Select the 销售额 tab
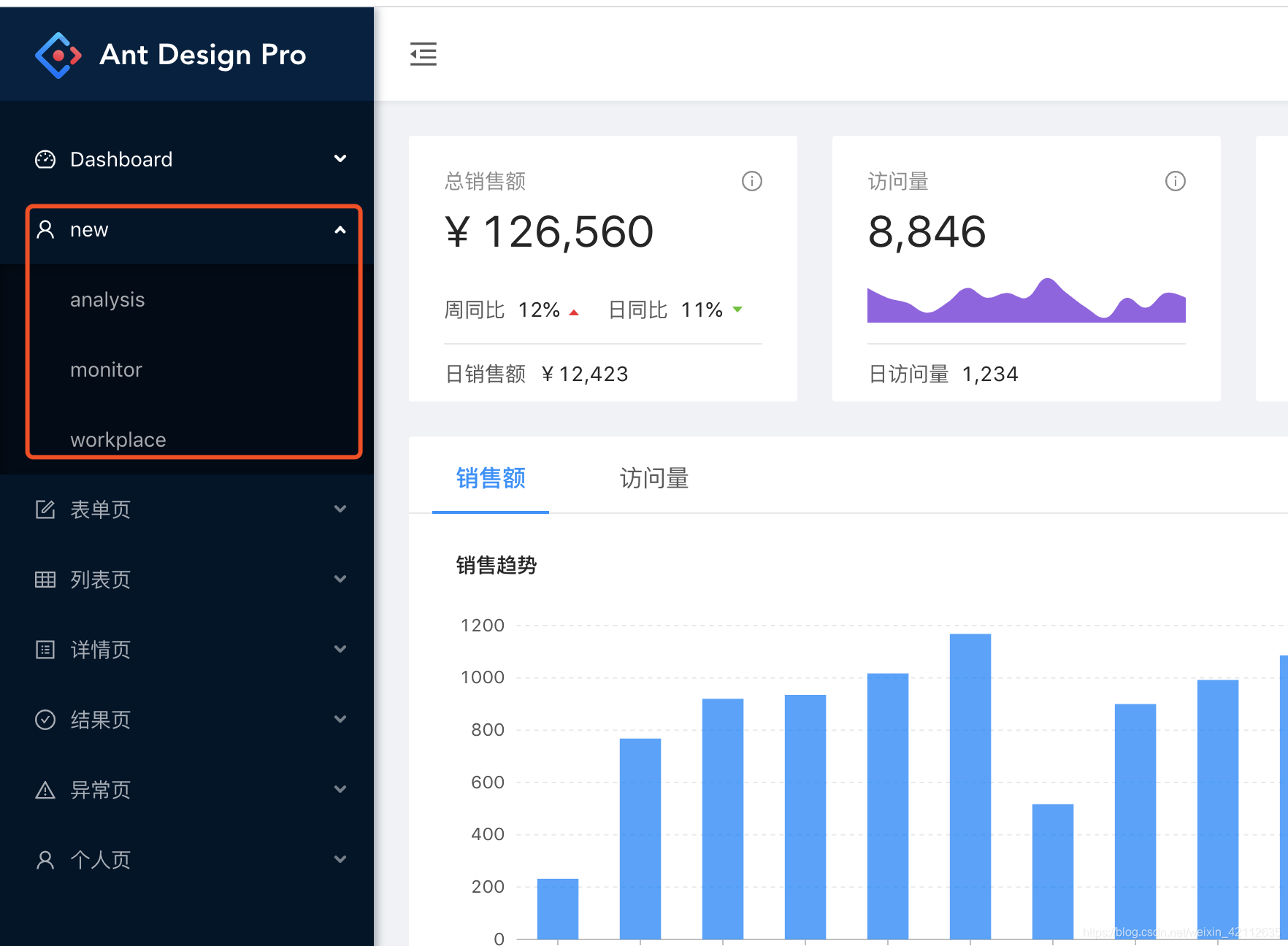The width and height of the screenshot is (1288, 946). (491, 478)
